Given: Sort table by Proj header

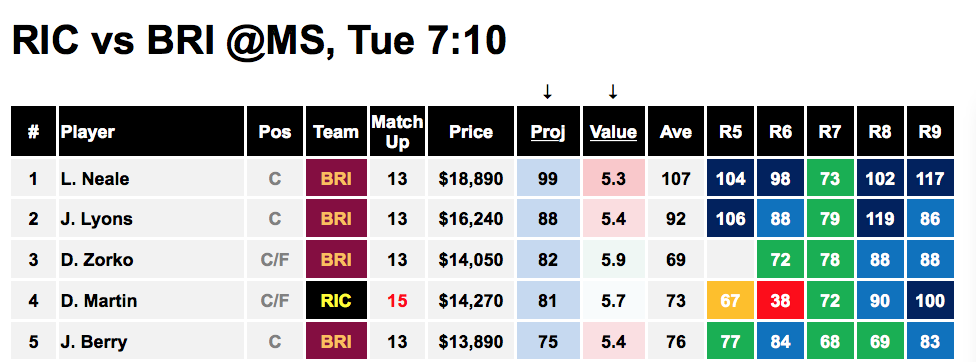Looking at the screenshot, I should [548, 132].
